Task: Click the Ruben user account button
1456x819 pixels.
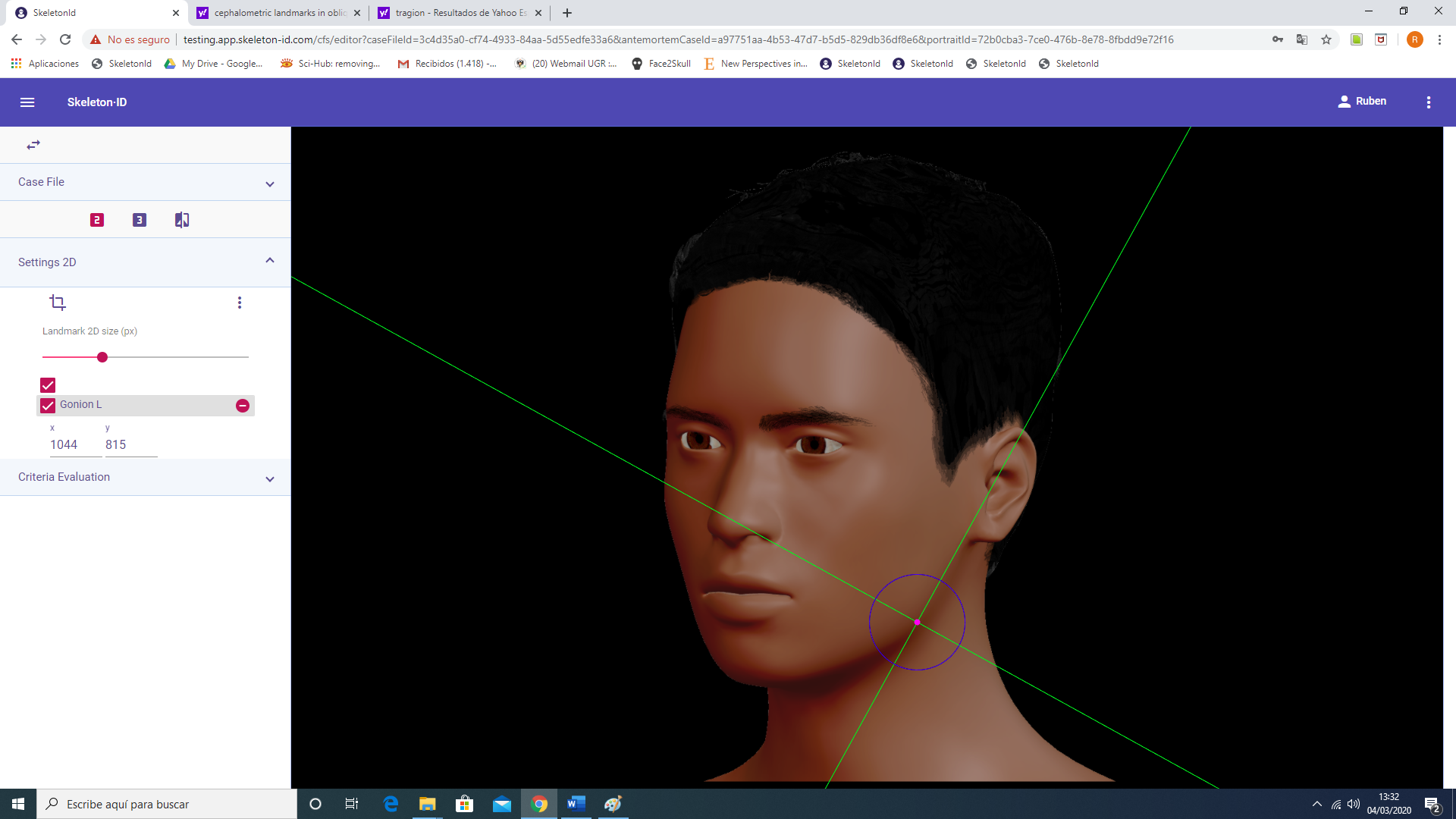Action: (1363, 101)
